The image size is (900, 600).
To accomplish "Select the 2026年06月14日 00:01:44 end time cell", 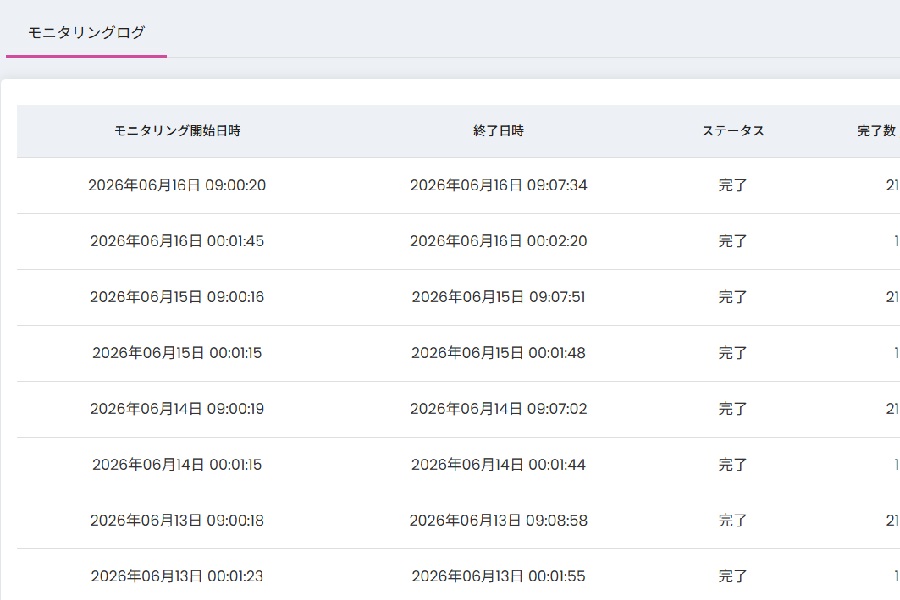I will (x=498, y=464).
